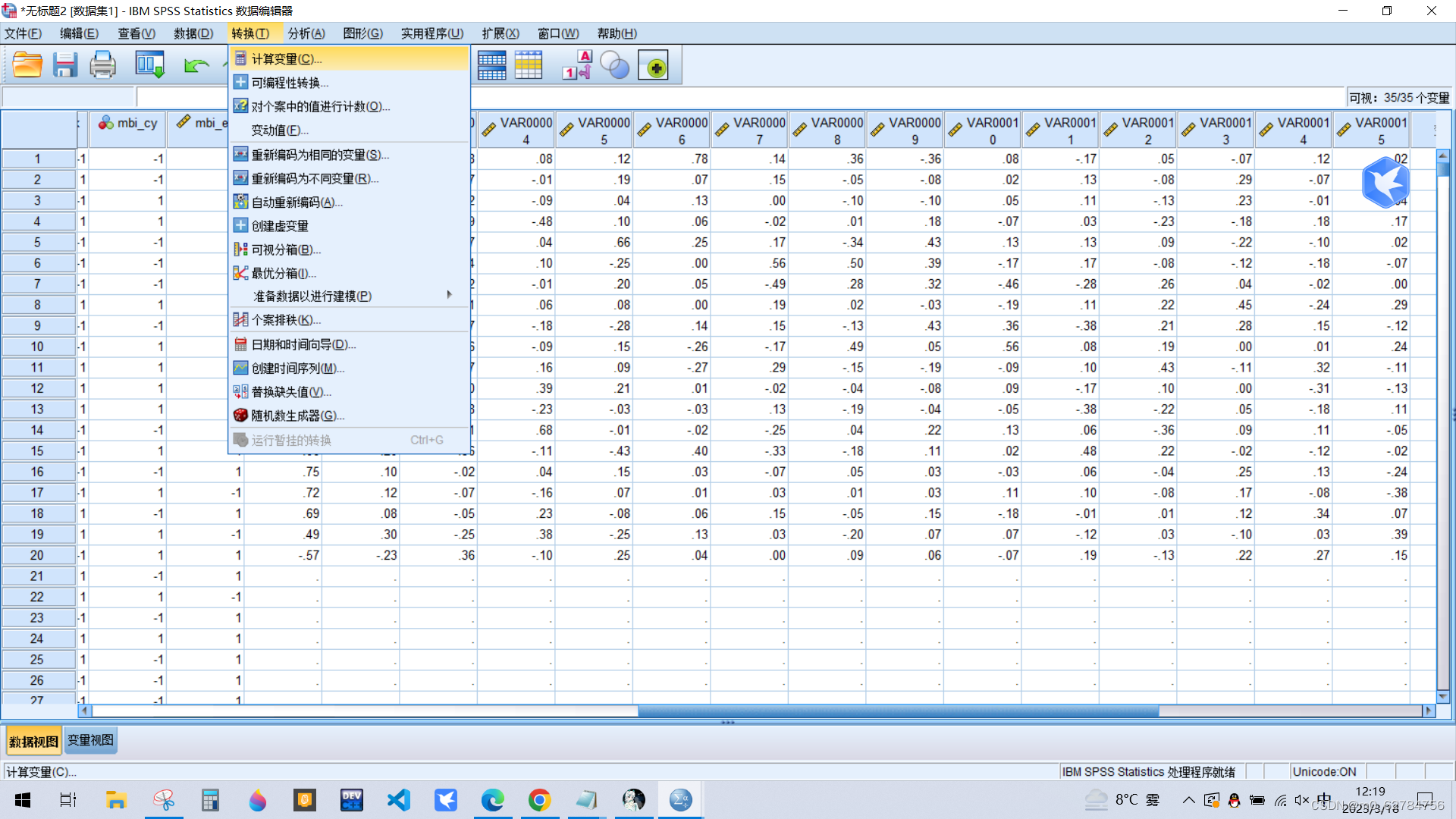Click the yellow grid Weight Cases icon
1456x819 pixels.
[x=529, y=65]
